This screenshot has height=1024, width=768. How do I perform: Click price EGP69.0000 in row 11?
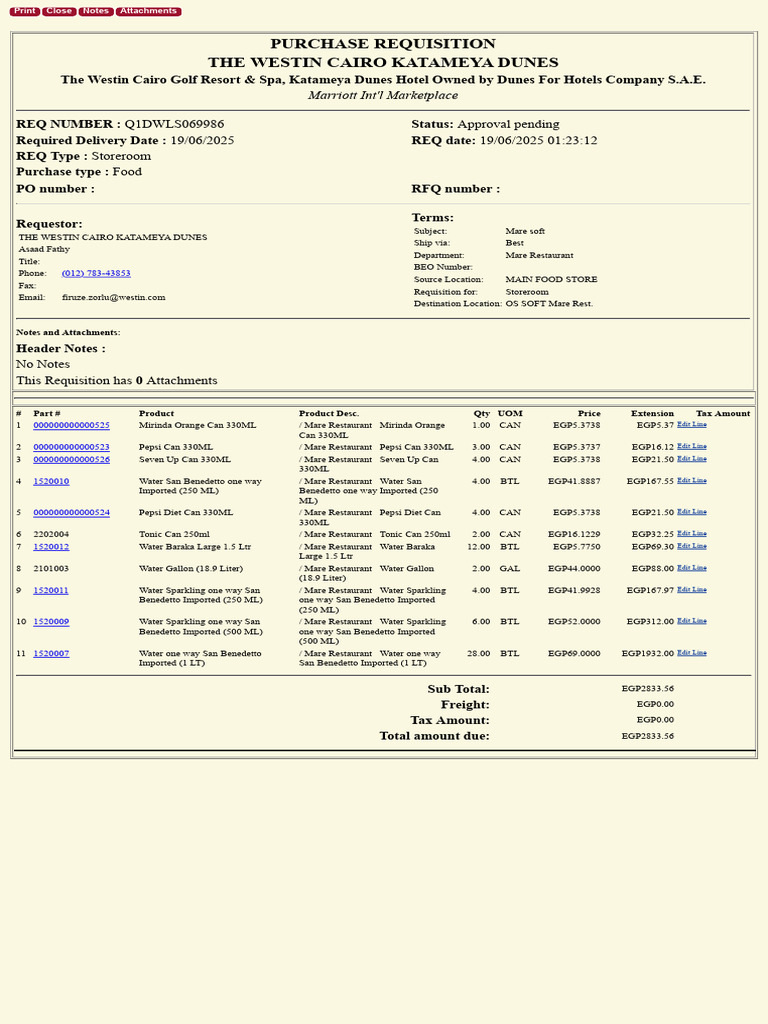(x=574, y=654)
